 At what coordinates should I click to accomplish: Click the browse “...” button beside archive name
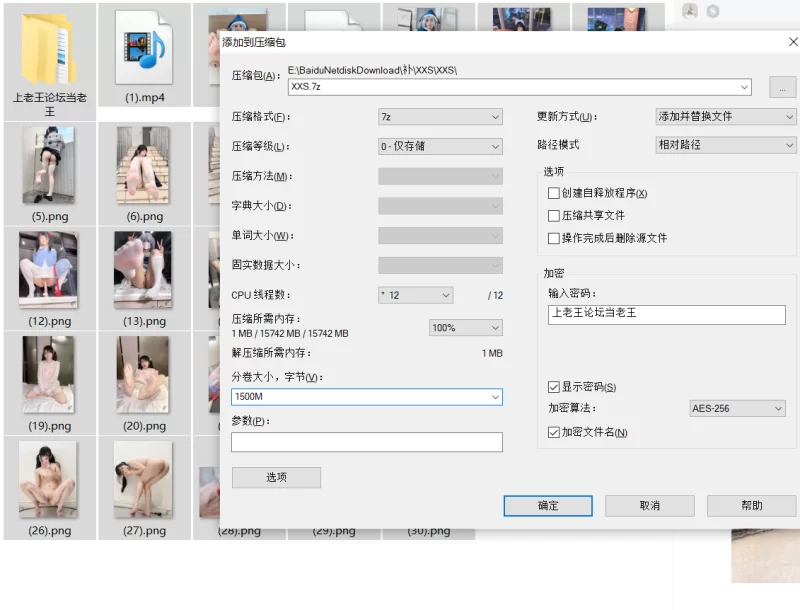782,88
